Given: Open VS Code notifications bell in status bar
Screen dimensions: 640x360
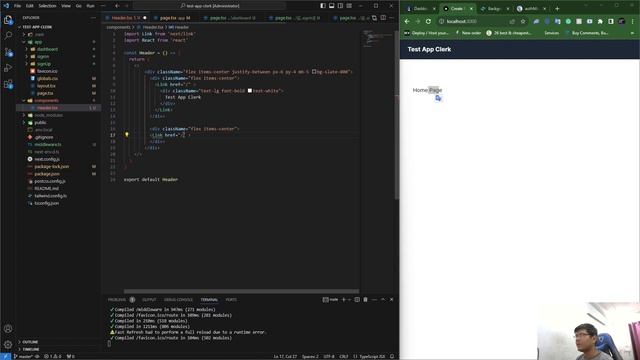Looking at the screenshot, I should coord(392,356).
